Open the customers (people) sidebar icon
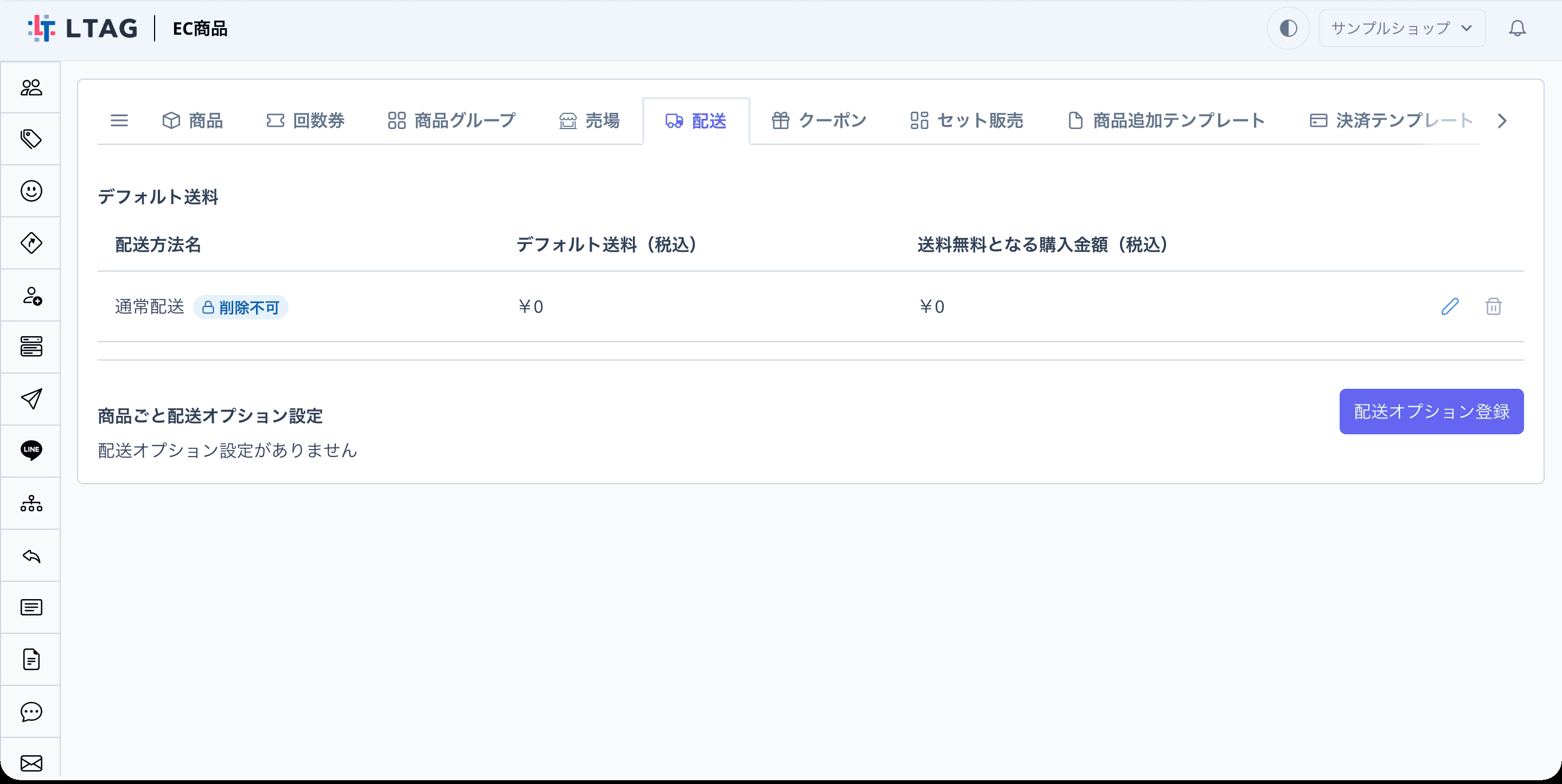Screen dimensions: 1562x784 (31, 88)
